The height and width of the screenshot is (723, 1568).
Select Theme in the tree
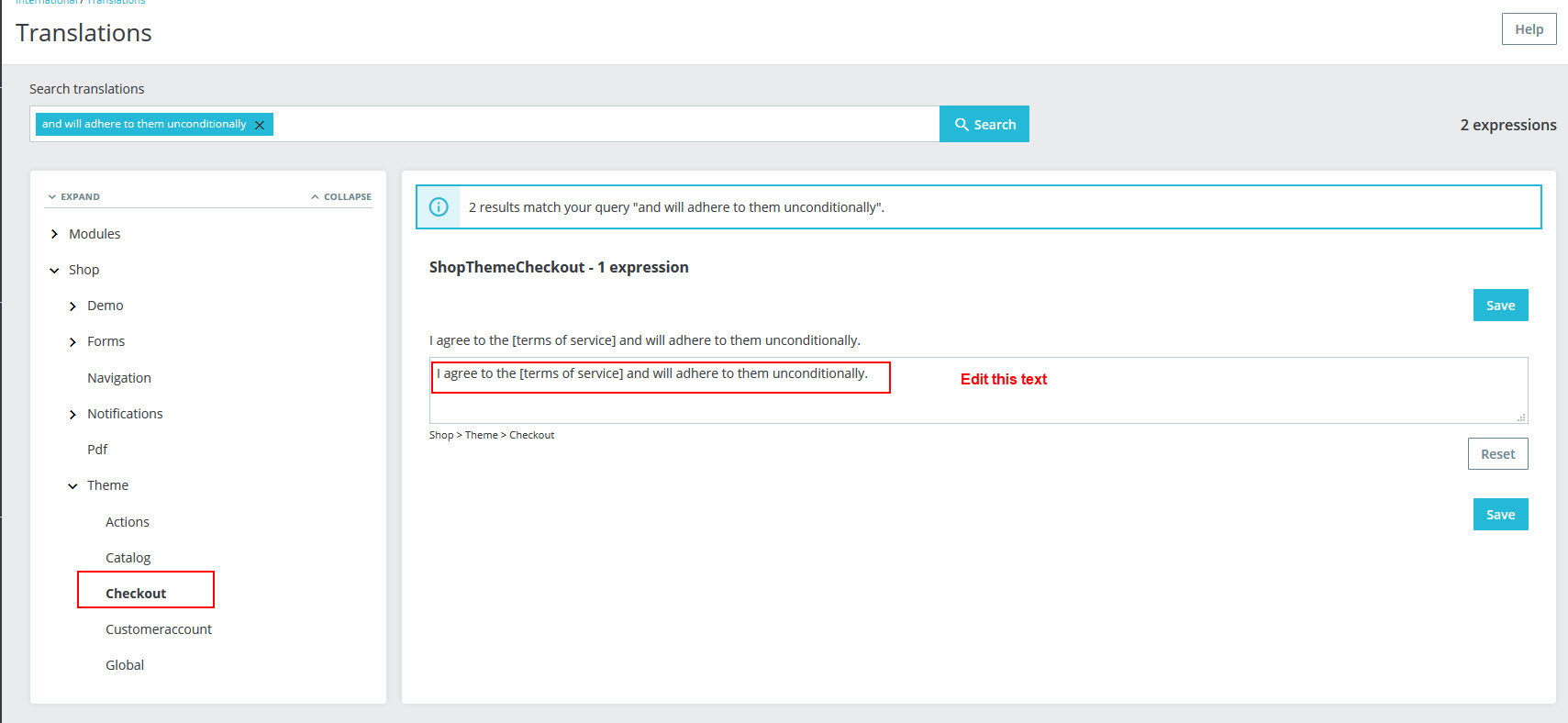pos(107,485)
